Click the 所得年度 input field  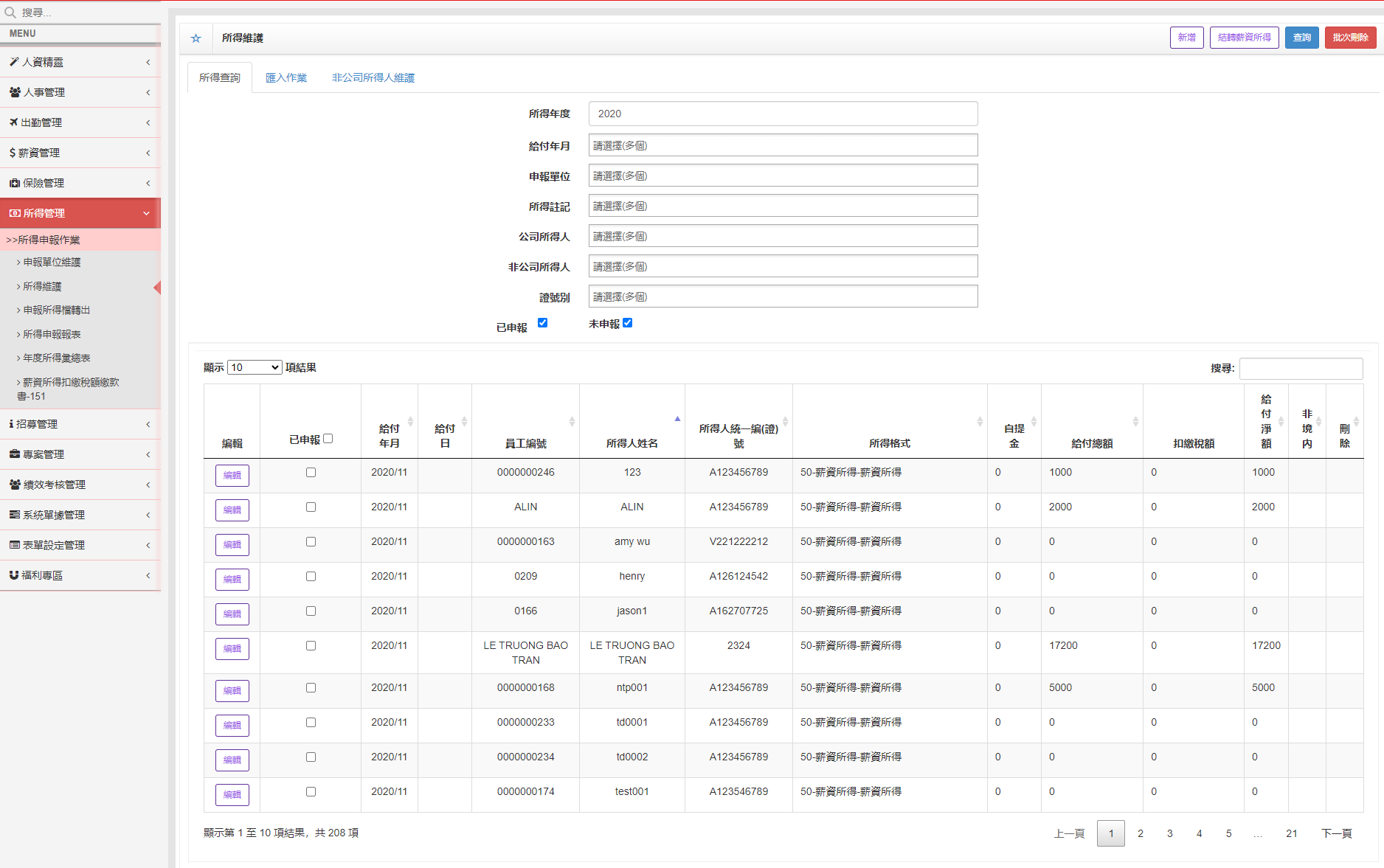pyautogui.click(x=783, y=114)
